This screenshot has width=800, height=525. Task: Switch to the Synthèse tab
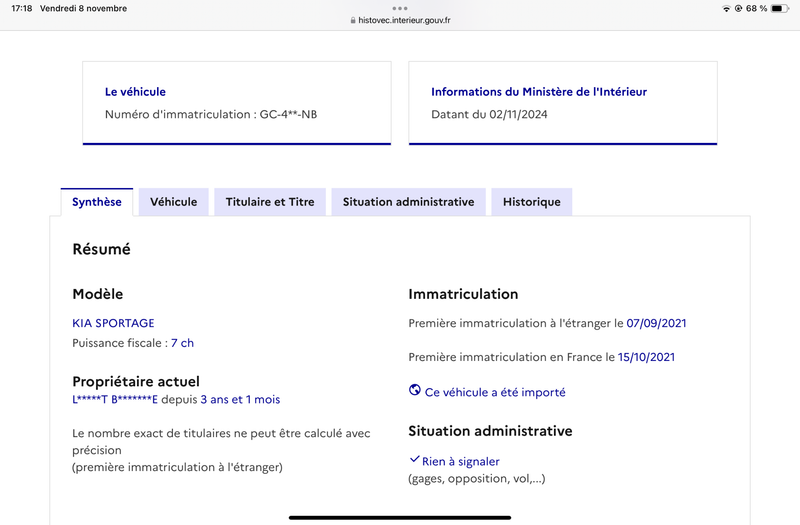point(97,202)
